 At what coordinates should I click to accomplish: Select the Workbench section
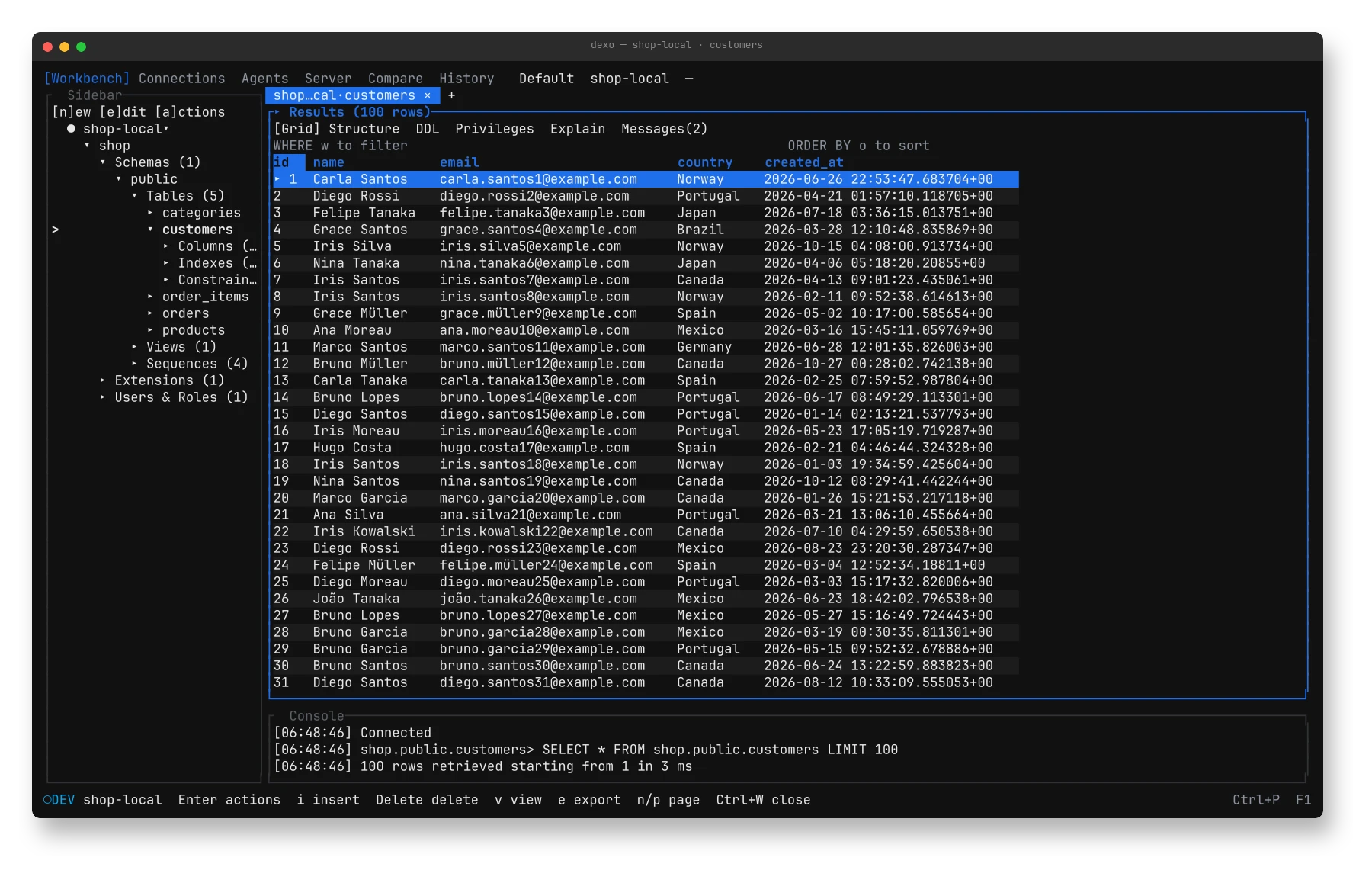87,79
